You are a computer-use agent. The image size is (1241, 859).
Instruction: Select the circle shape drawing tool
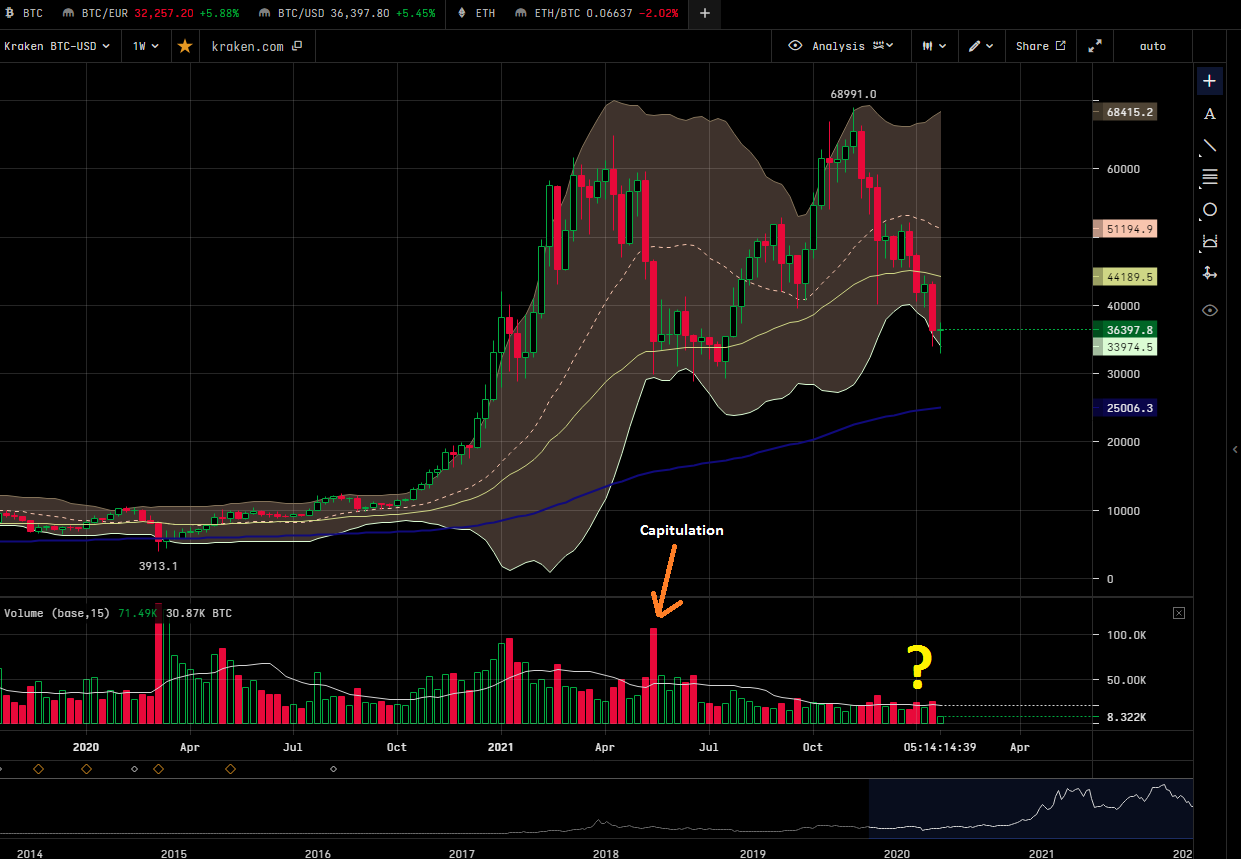pyautogui.click(x=1210, y=209)
